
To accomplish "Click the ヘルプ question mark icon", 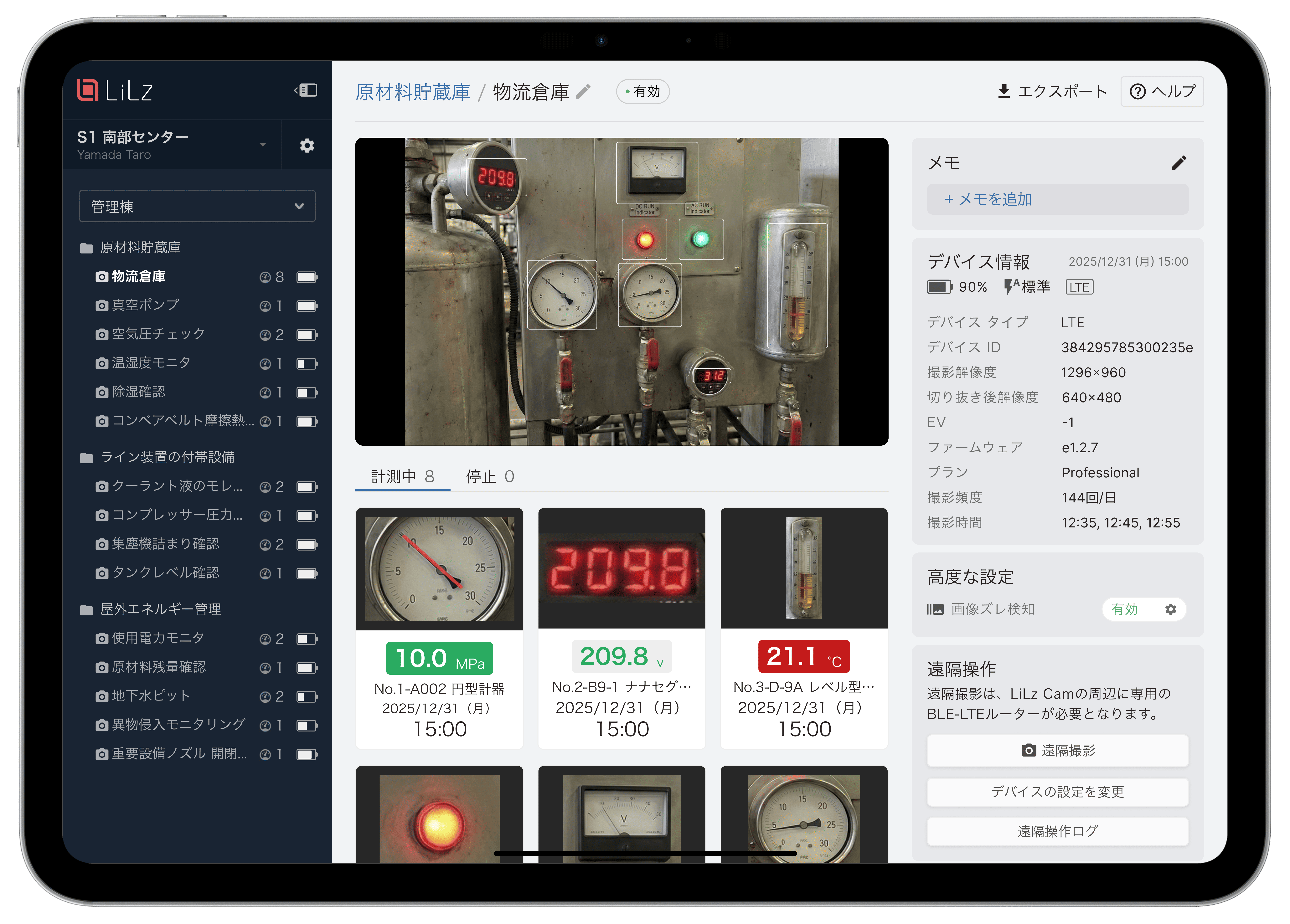I will click(1138, 92).
